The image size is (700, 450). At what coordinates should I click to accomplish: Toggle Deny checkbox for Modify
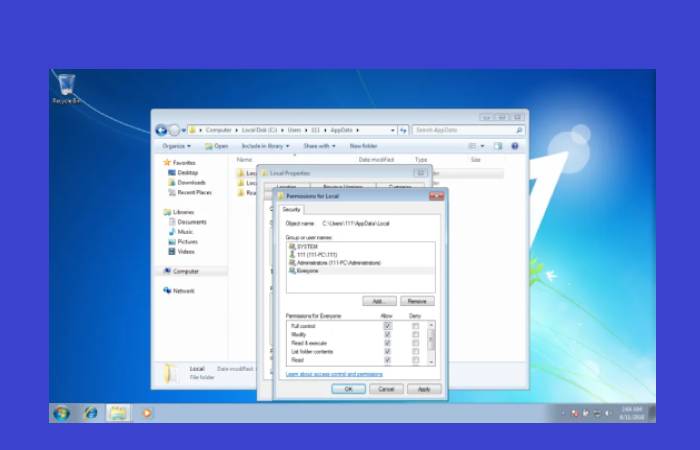tap(416, 334)
